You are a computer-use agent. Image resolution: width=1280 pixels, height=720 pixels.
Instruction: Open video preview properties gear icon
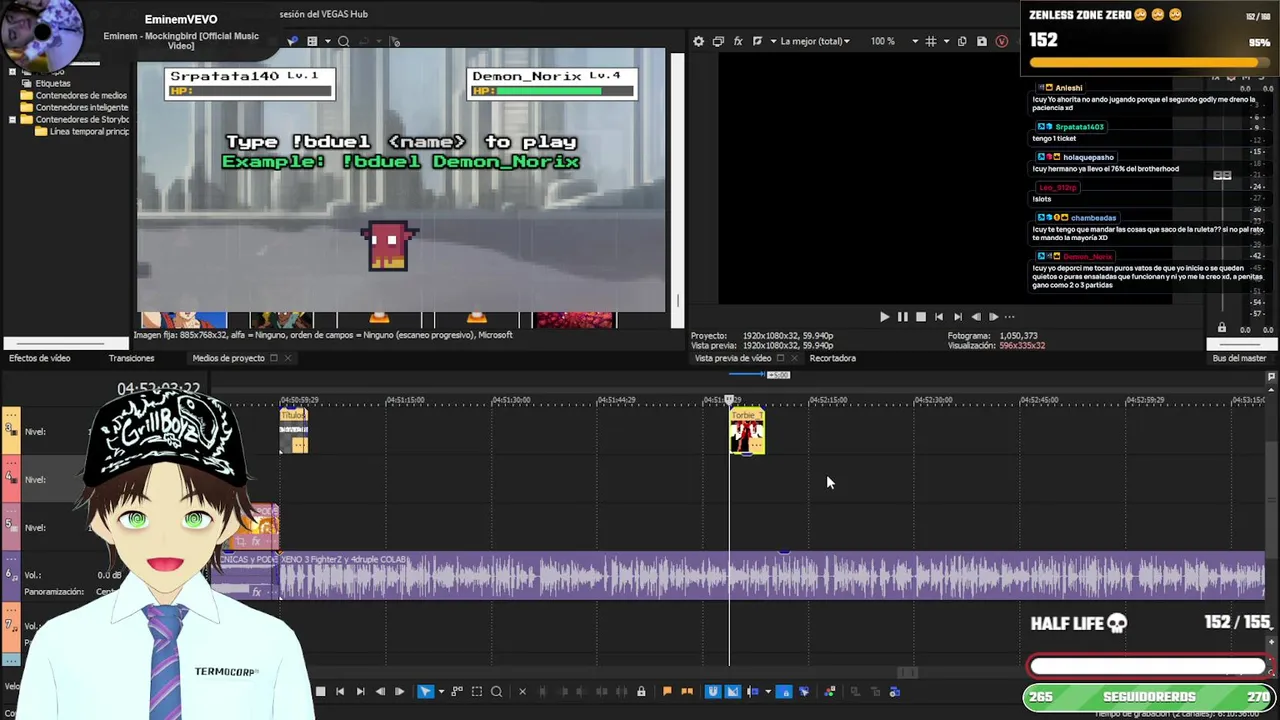[698, 41]
